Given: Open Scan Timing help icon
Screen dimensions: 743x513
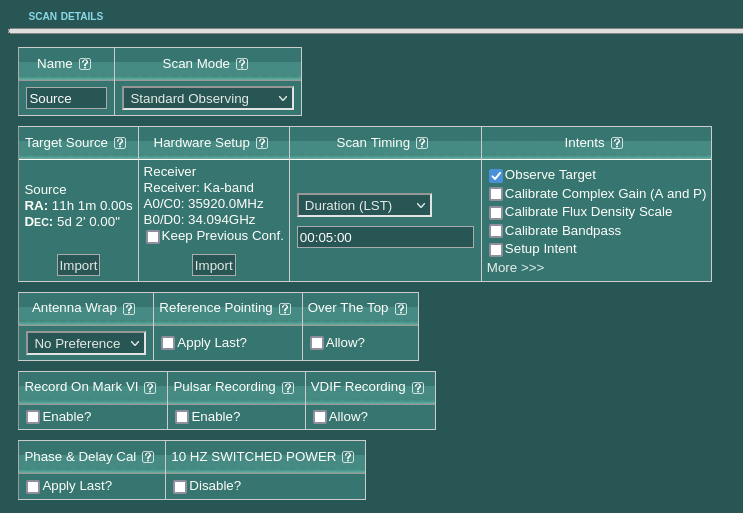Looking at the screenshot, I should pyautogui.click(x=422, y=143).
